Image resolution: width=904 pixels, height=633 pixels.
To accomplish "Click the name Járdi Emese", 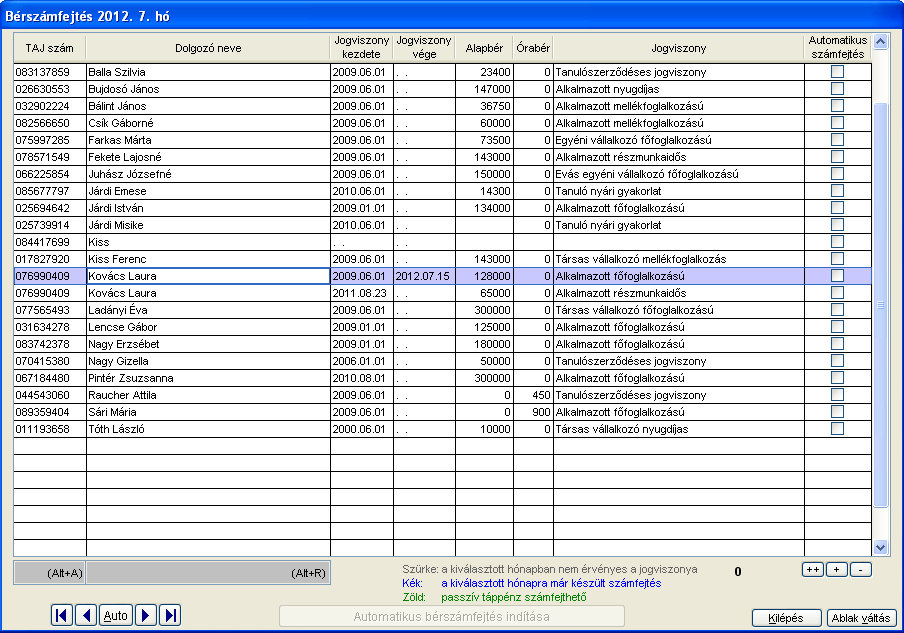I will tap(208, 191).
